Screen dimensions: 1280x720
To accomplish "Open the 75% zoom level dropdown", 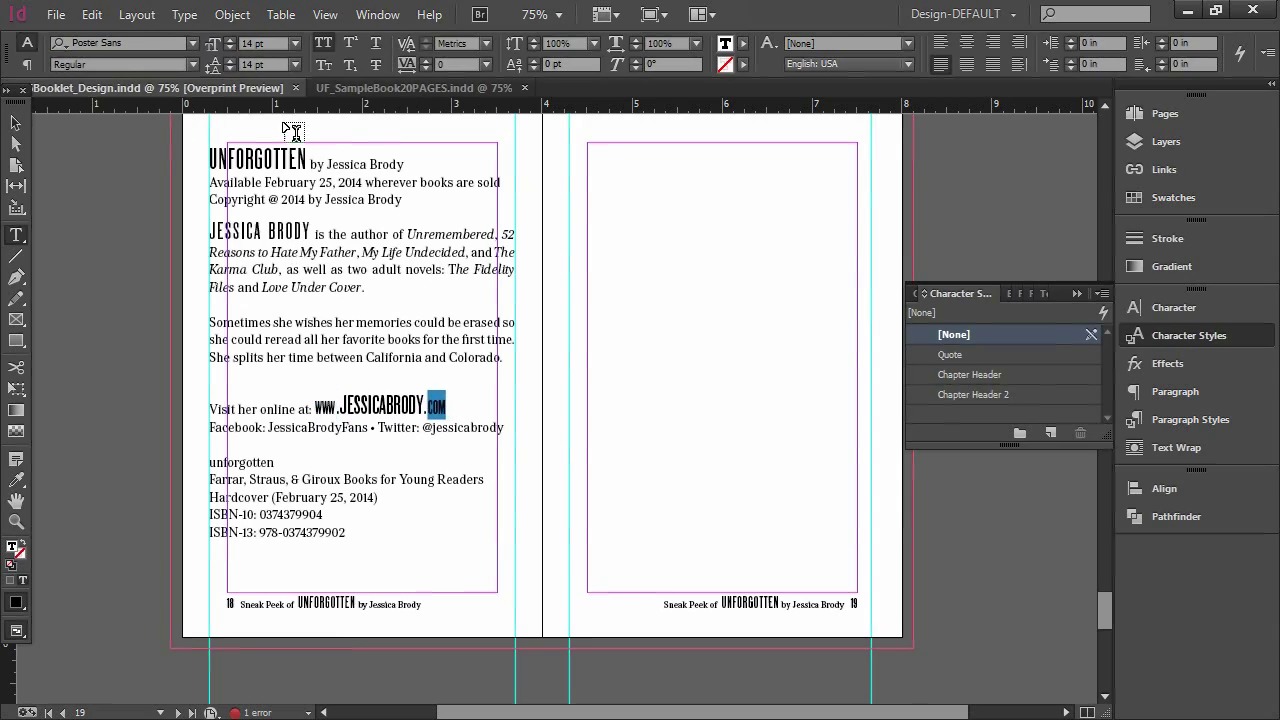I will [559, 15].
